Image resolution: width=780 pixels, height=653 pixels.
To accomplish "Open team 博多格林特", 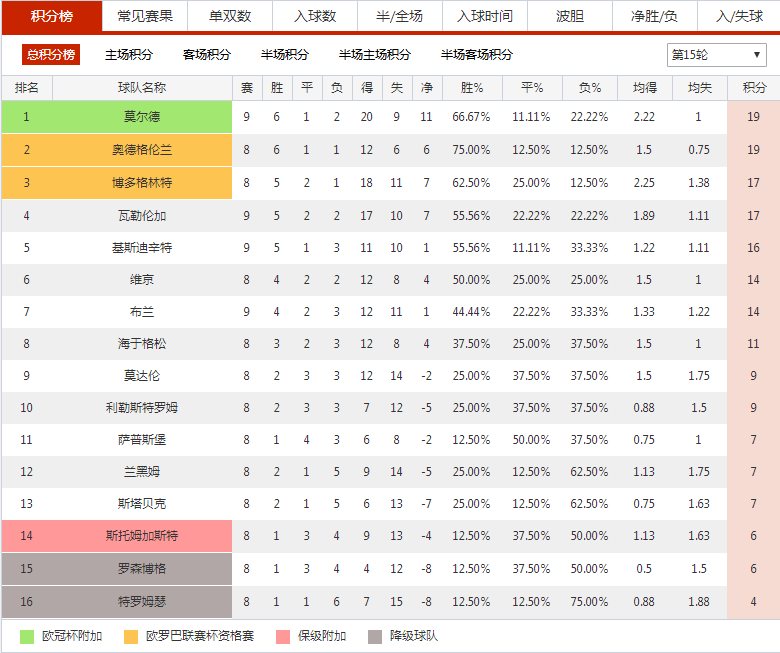I will pyautogui.click(x=142, y=183).
